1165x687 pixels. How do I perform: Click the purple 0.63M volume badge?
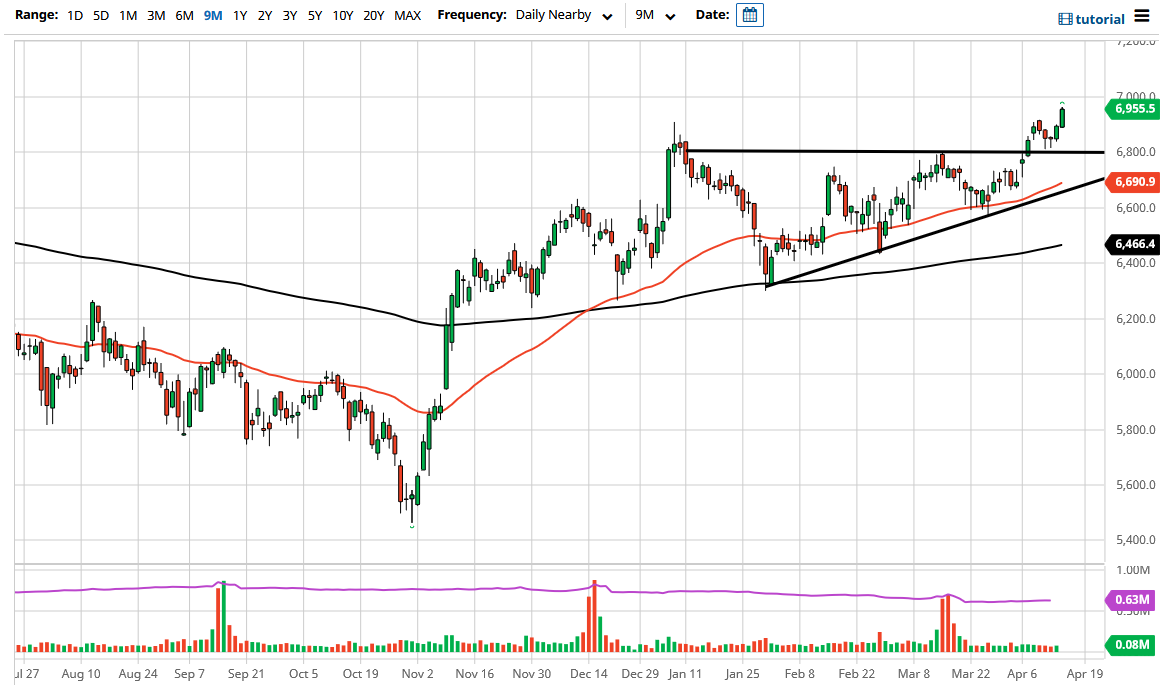pos(1133,600)
